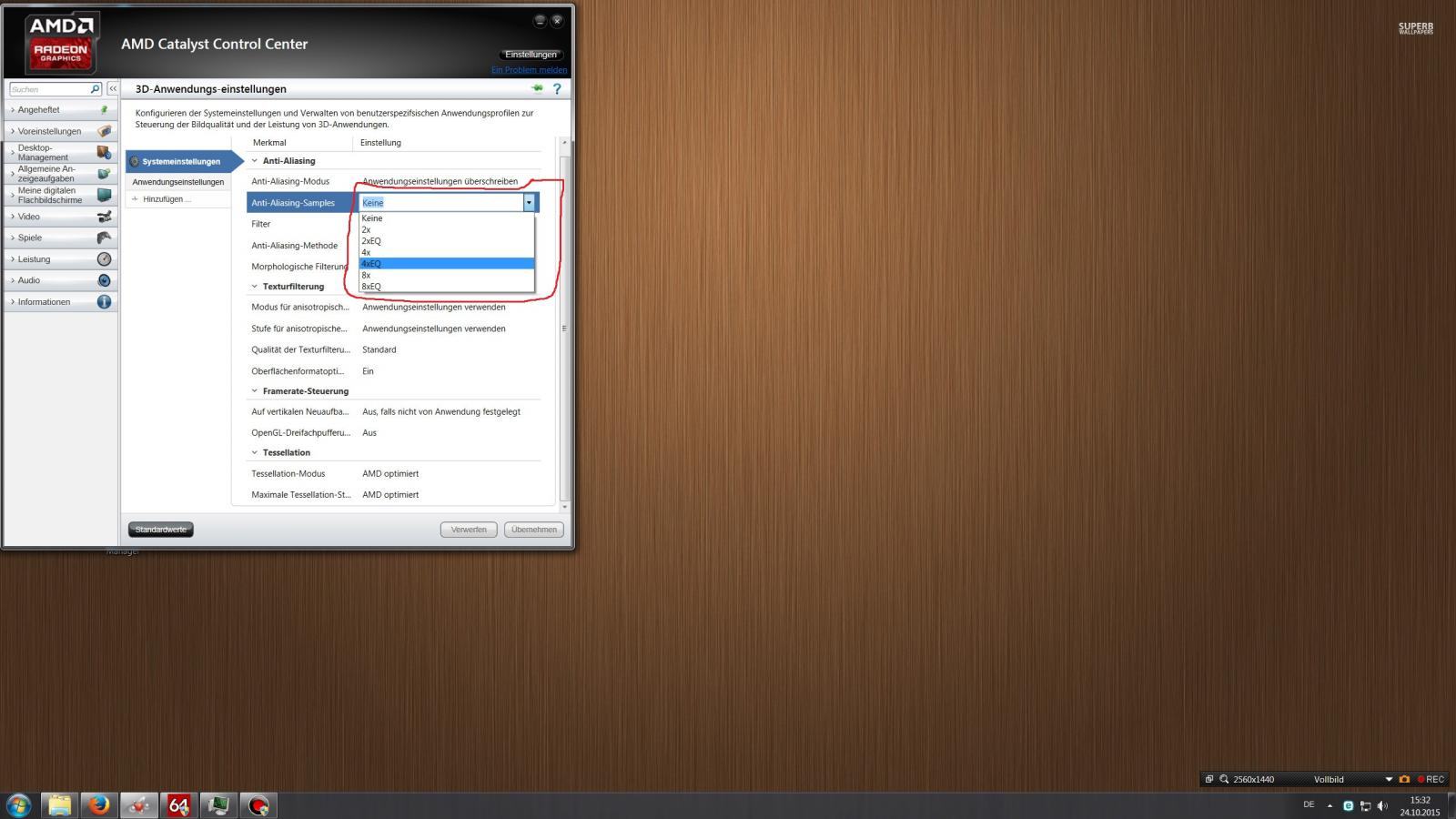
Task: Open Informationen via its blue info icon
Action: pyautogui.click(x=104, y=302)
